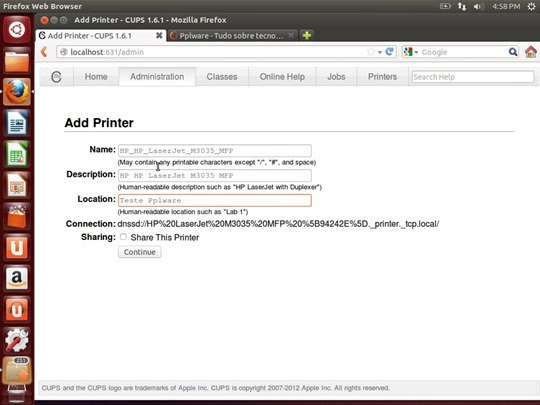Open Ubuntu Software Center bag icon
Viewport: 540px width, 405px height.
tap(17, 216)
